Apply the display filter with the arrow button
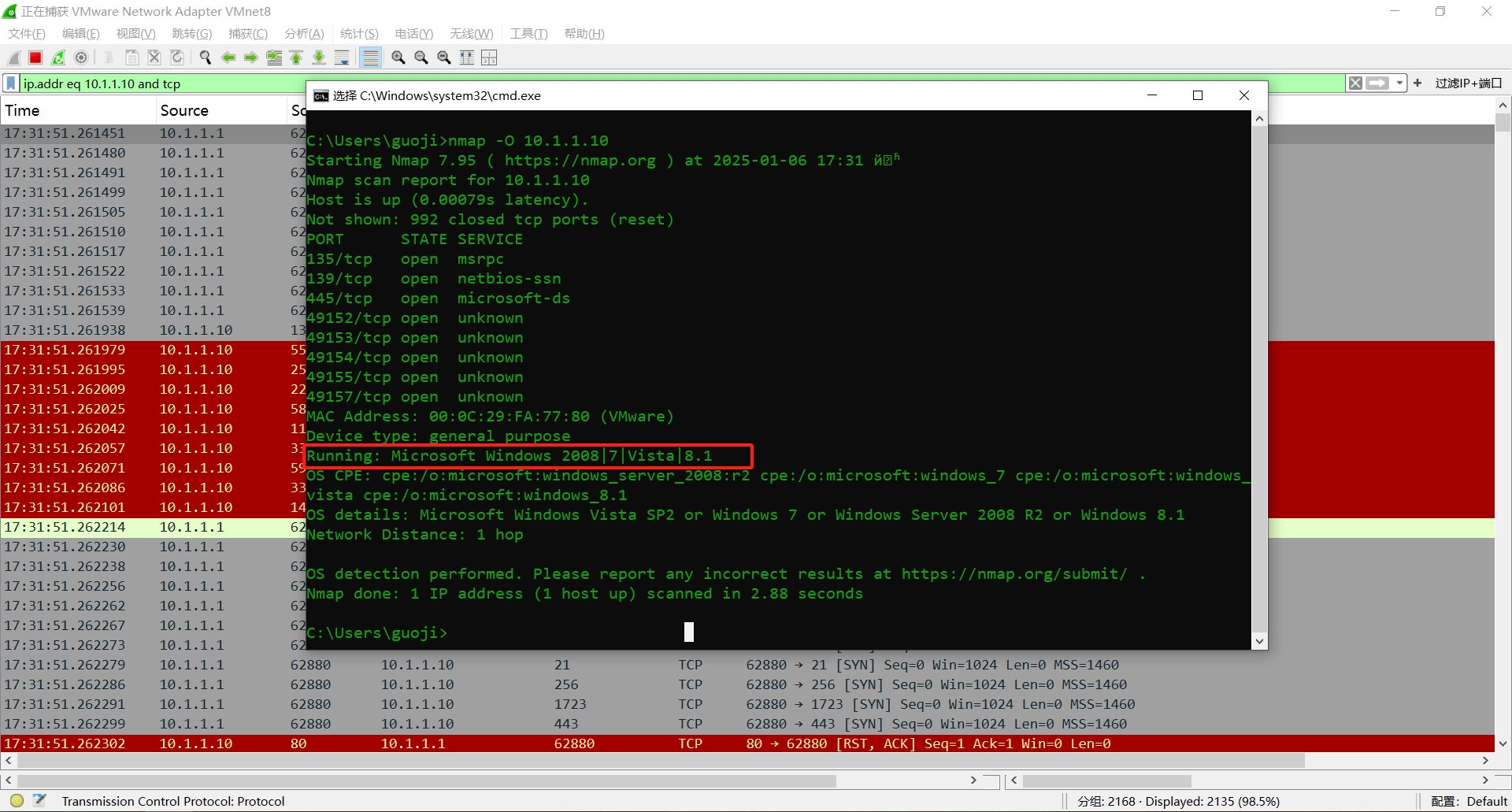Screen dimensions: 1512x812 (x=1377, y=83)
